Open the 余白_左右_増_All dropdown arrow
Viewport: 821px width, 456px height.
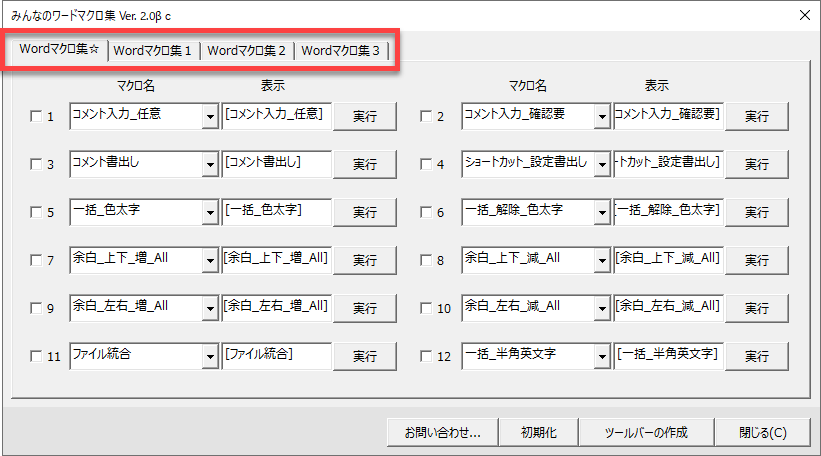tap(210, 309)
